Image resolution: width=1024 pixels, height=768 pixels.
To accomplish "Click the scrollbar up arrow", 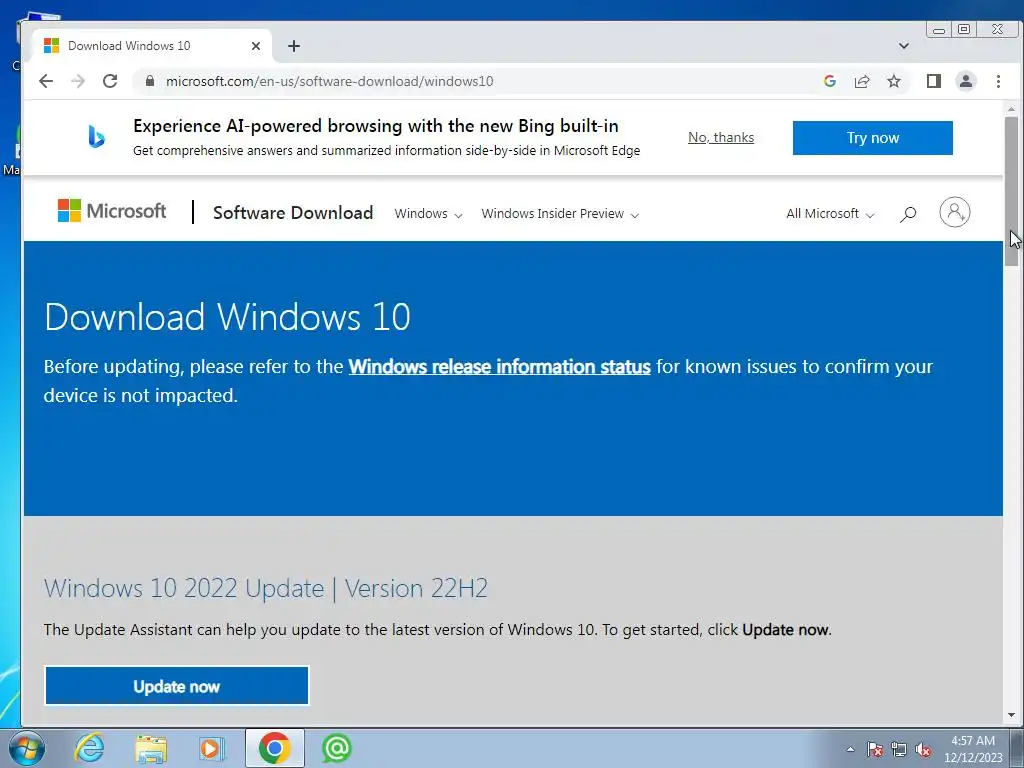I will pyautogui.click(x=1011, y=108).
